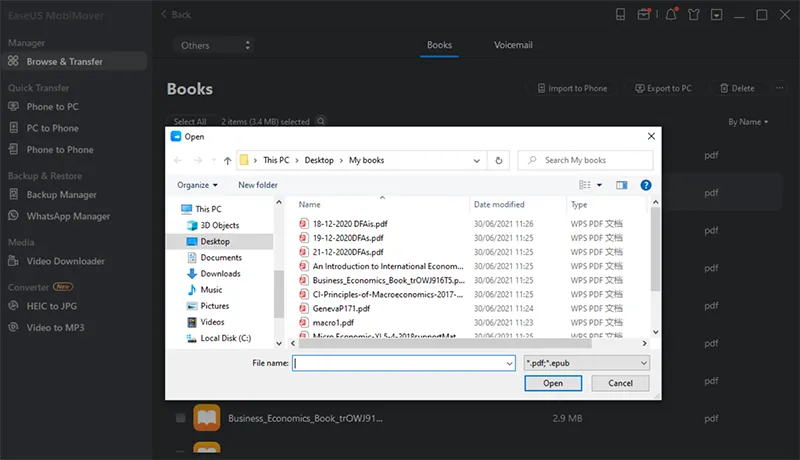The height and width of the screenshot is (460, 800).
Task: Switch to the Voicemail tab
Action: click(513, 45)
